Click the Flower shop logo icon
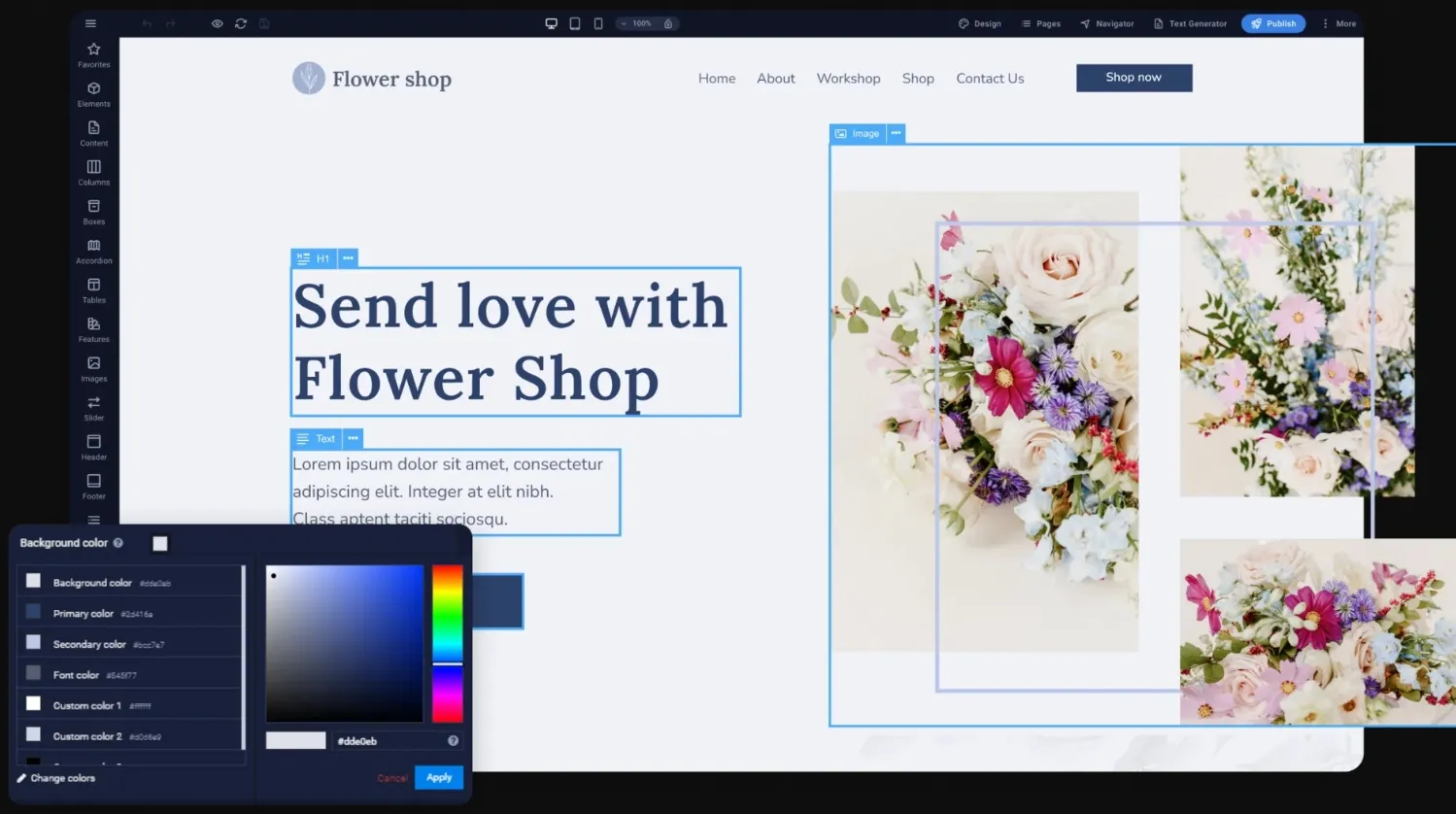This screenshot has height=814, width=1456. pyautogui.click(x=309, y=79)
